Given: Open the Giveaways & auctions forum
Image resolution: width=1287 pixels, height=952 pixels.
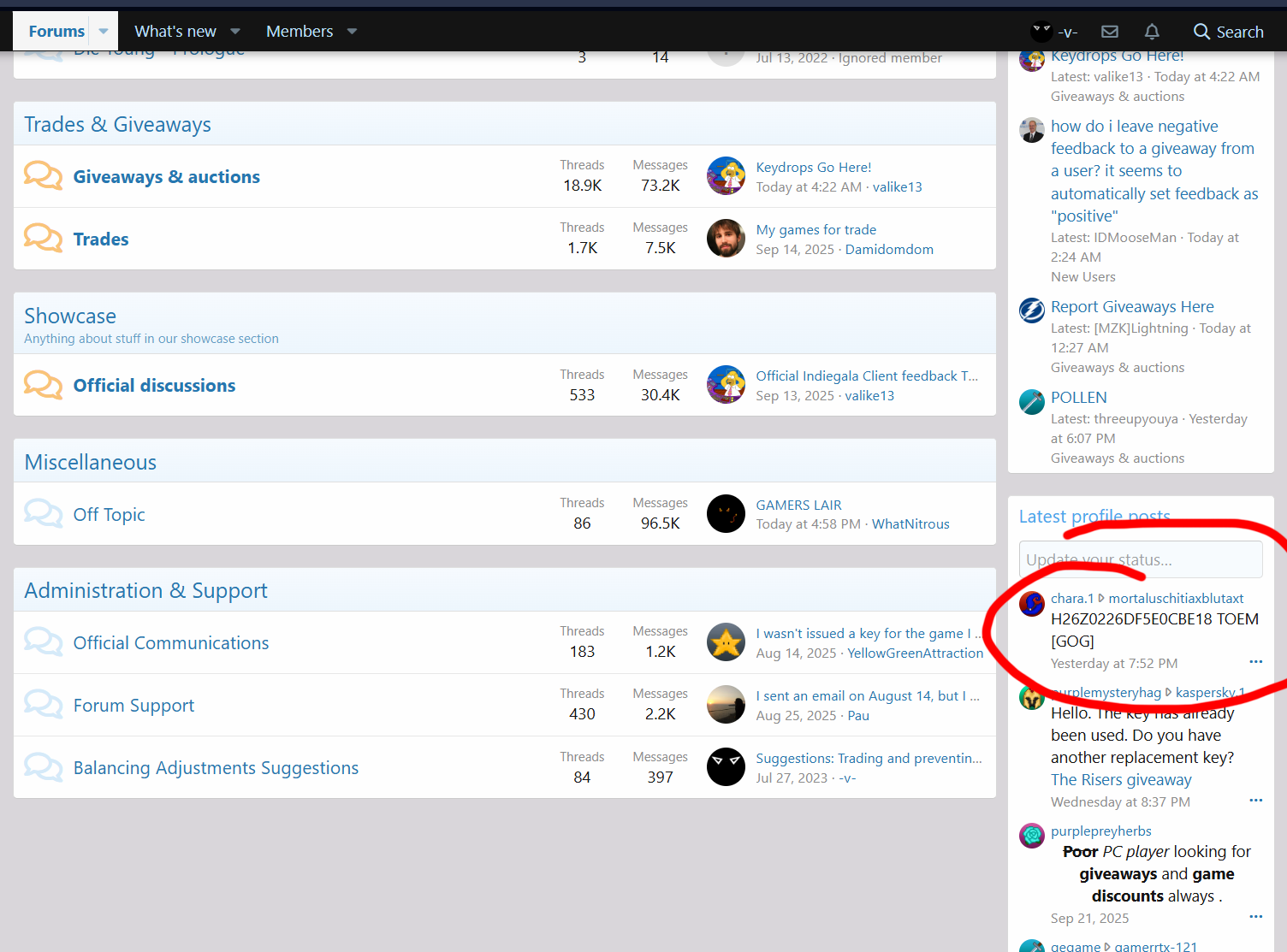Looking at the screenshot, I should [x=167, y=177].
